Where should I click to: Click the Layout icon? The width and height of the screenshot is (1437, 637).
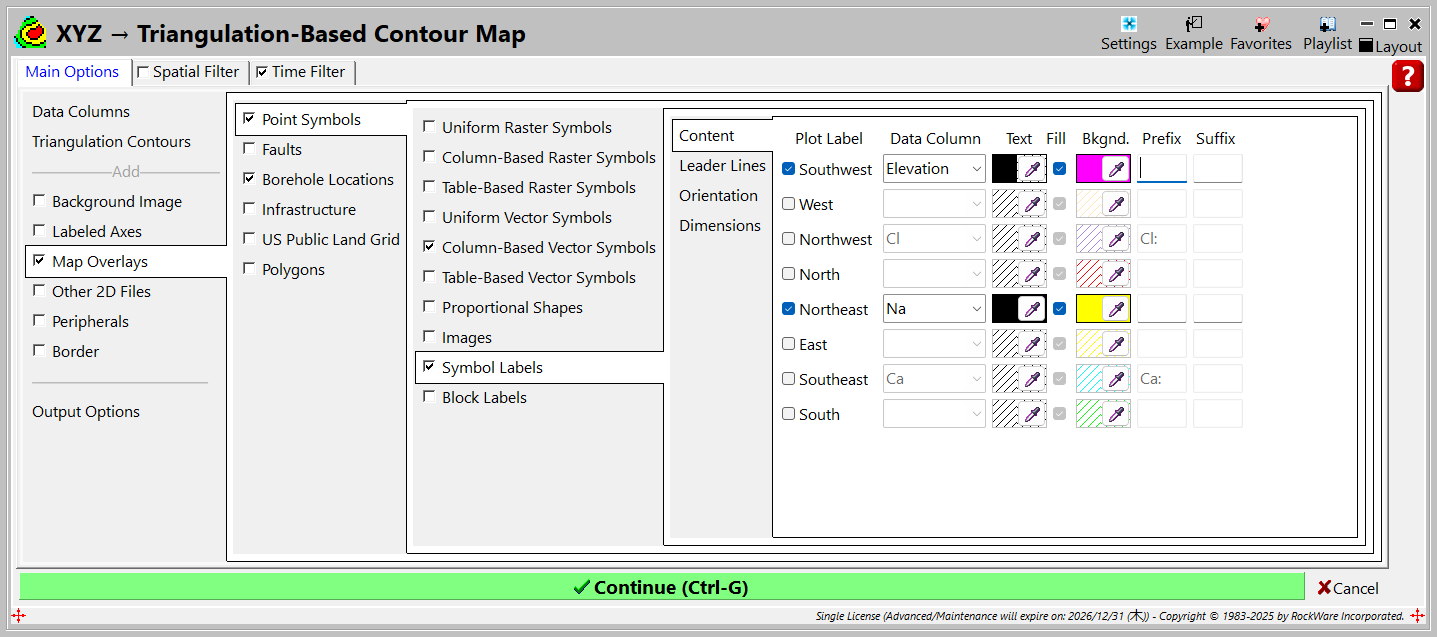(1366, 46)
